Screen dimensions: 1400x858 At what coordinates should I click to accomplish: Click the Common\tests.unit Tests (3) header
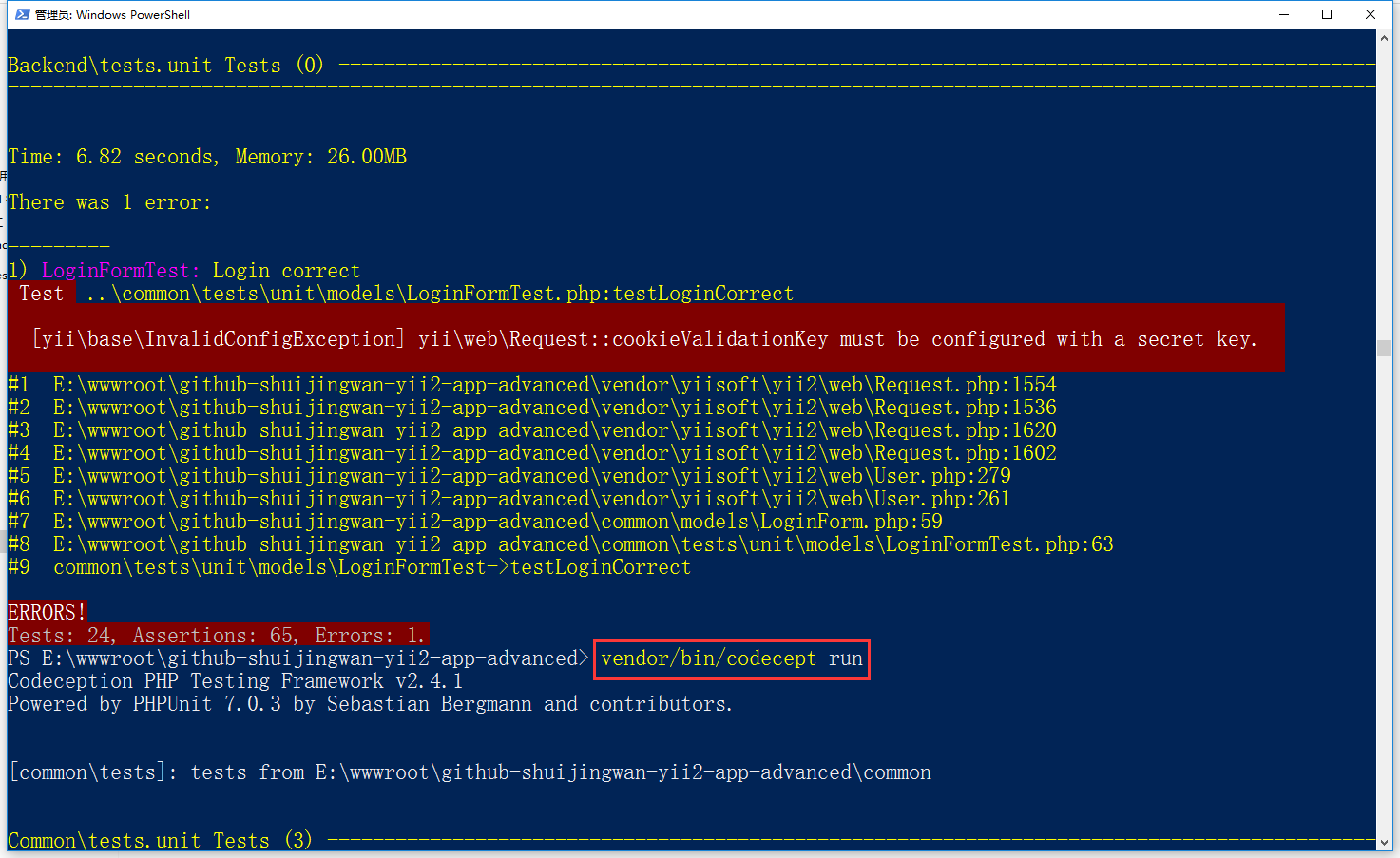click(160, 841)
